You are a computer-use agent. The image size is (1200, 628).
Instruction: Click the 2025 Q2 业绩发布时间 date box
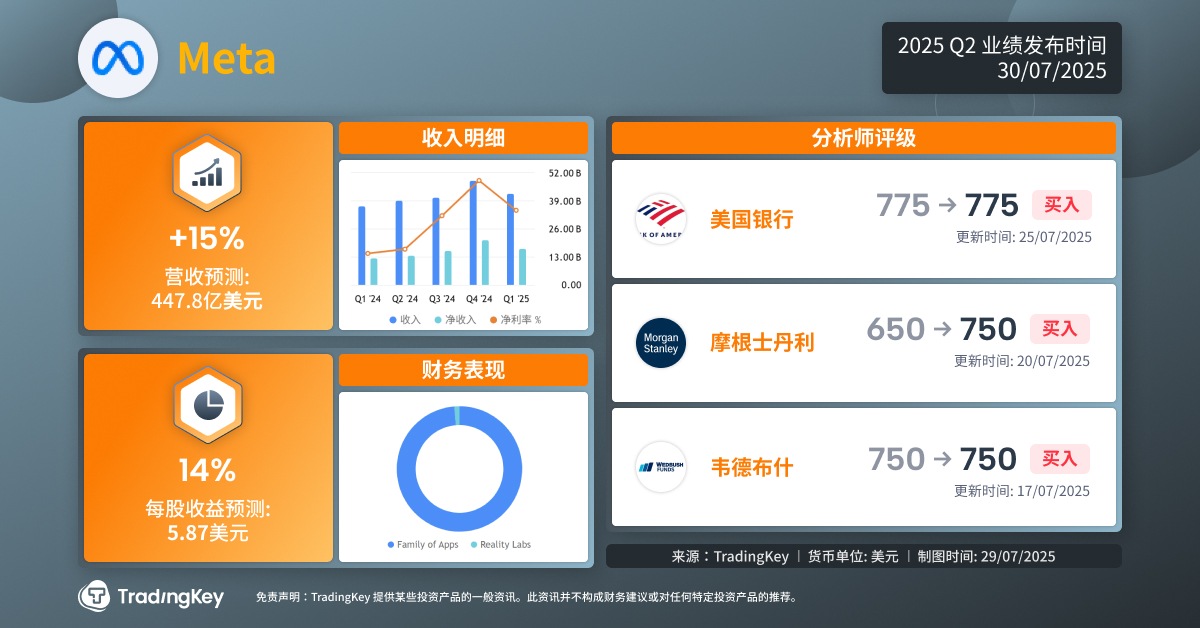click(x=1001, y=58)
